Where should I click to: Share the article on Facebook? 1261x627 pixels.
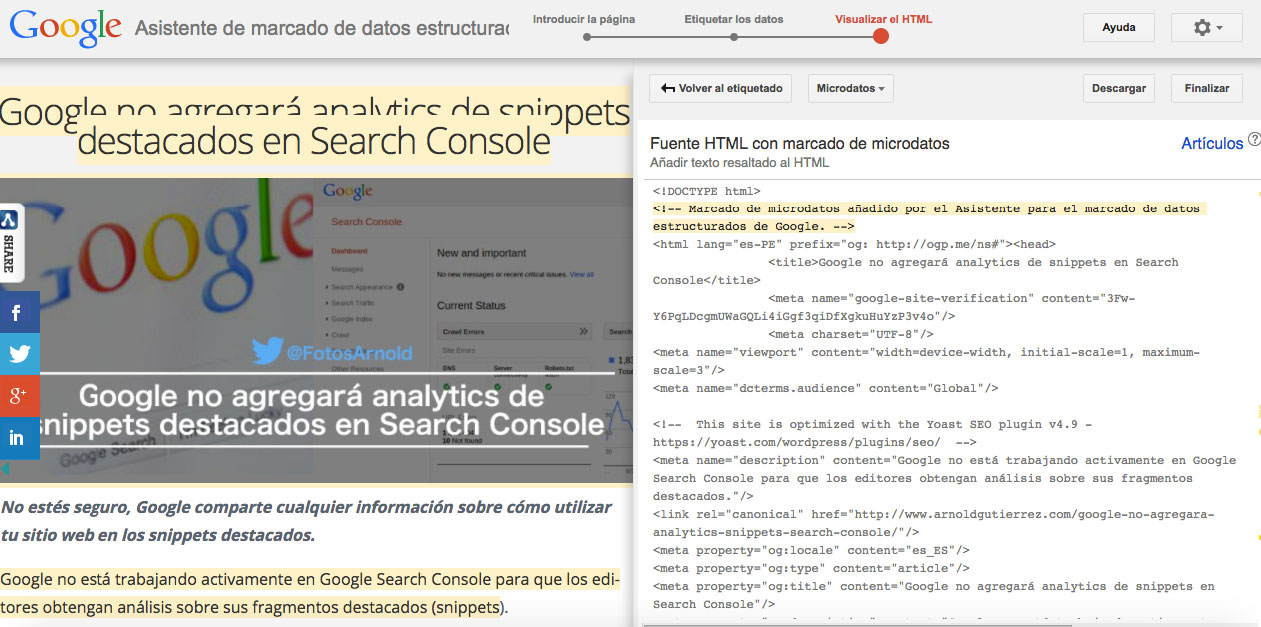[x=19, y=312]
